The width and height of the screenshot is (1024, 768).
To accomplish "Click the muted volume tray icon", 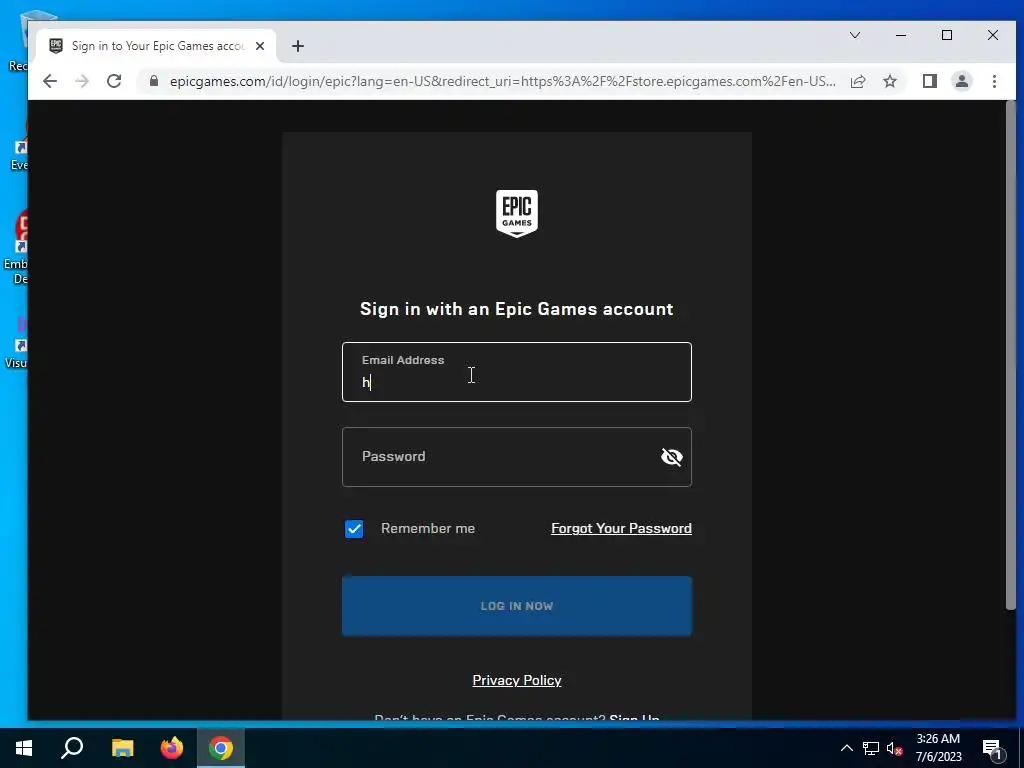I will [x=894, y=748].
